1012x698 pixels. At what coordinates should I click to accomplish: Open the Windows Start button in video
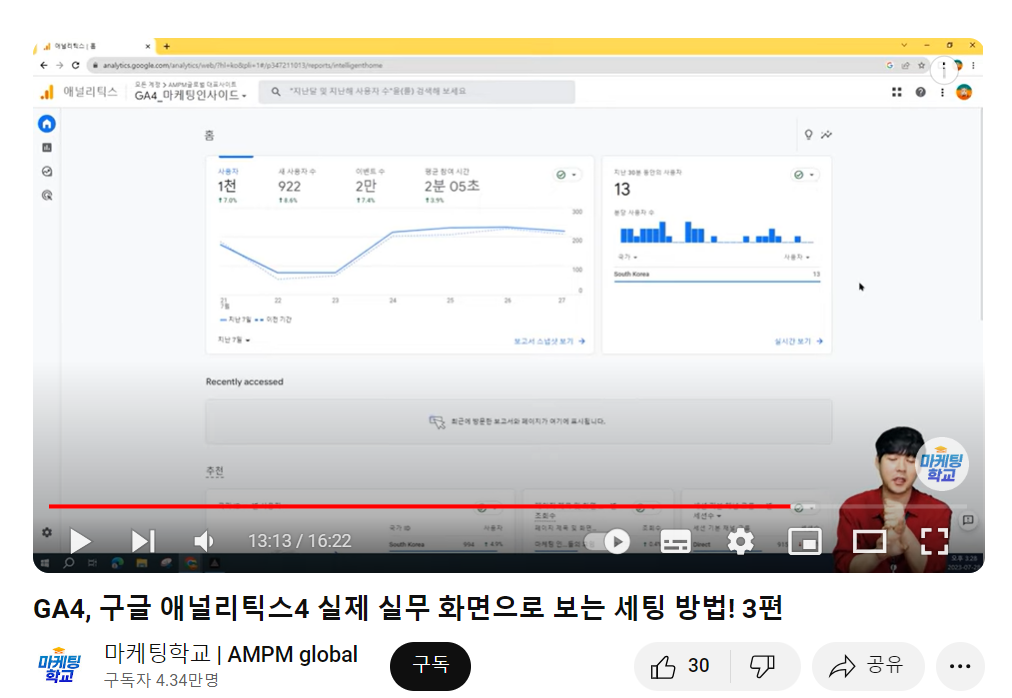click(x=45, y=563)
